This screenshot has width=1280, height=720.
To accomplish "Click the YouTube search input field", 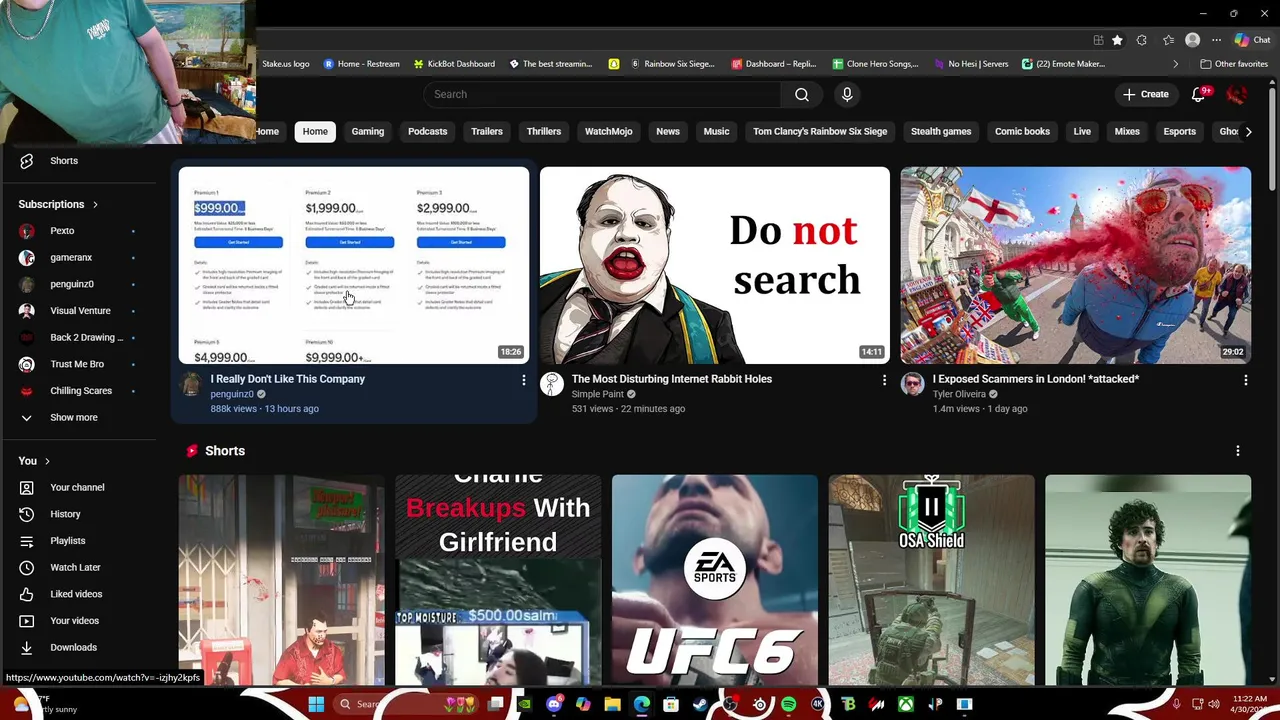I will point(602,94).
